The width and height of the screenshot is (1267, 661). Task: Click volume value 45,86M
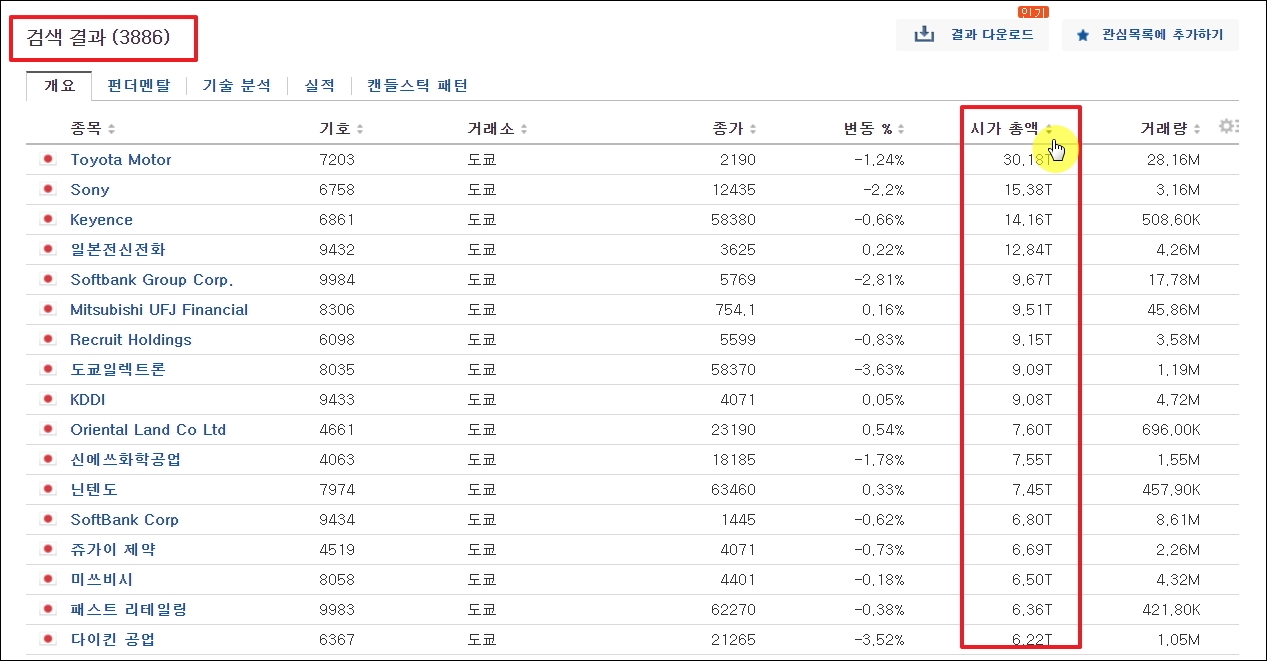pos(1174,310)
